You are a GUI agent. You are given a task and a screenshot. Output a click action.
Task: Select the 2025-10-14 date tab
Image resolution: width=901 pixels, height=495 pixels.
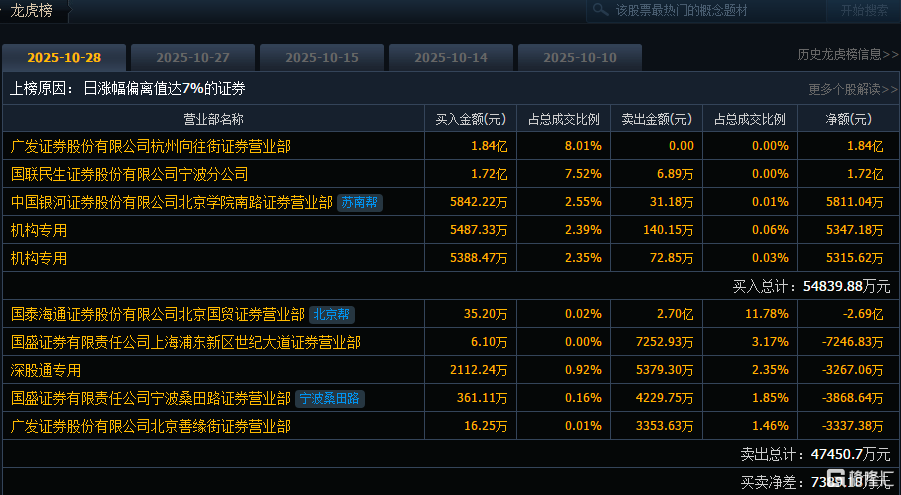[x=450, y=57]
